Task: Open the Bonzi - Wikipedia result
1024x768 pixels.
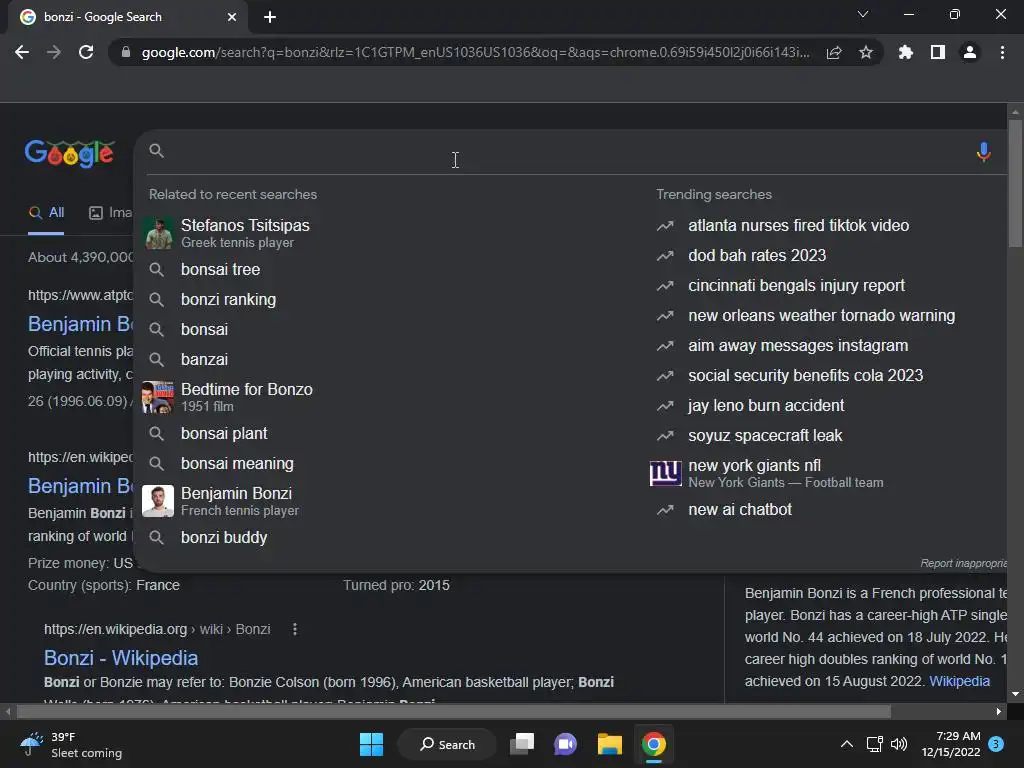Action: 121,658
